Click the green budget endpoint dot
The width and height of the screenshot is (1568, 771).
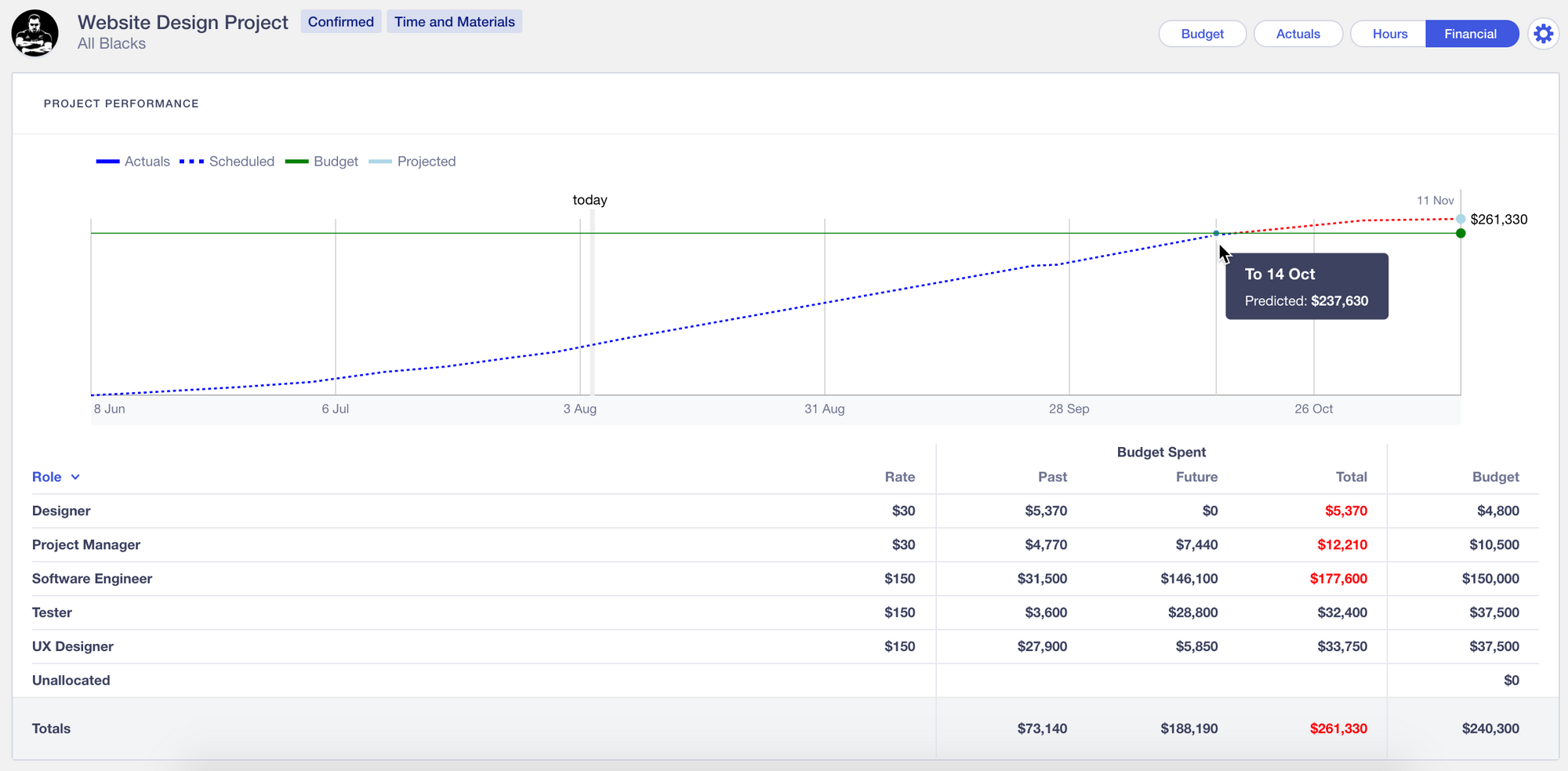pyautogui.click(x=1460, y=233)
